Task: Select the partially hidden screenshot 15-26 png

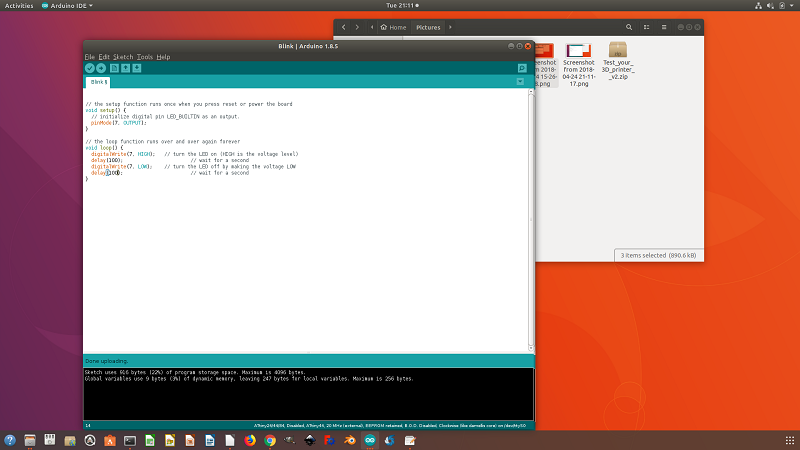Action: click(545, 65)
